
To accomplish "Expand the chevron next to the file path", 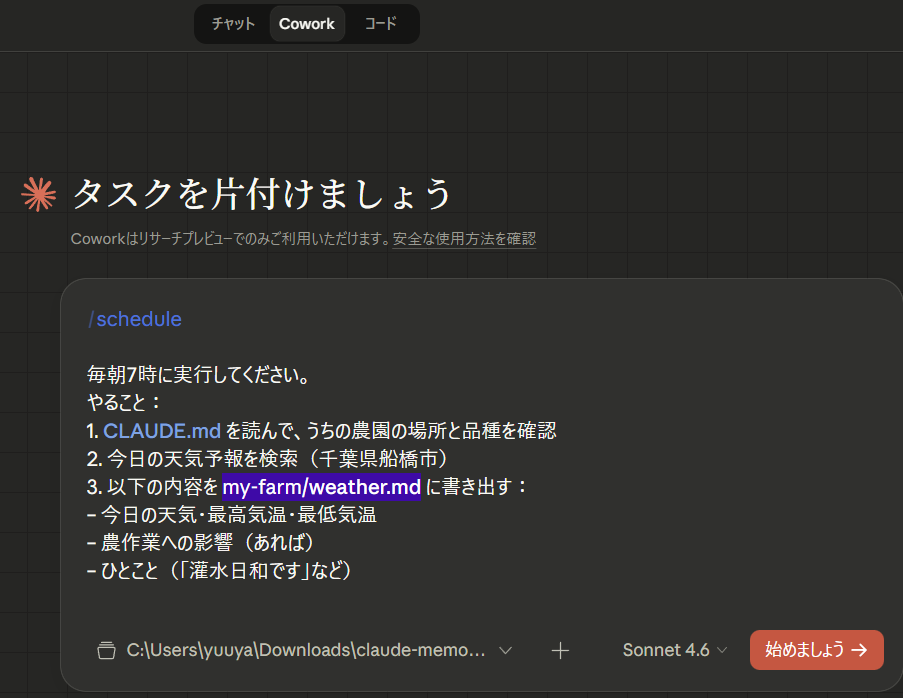I will [x=505, y=650].
